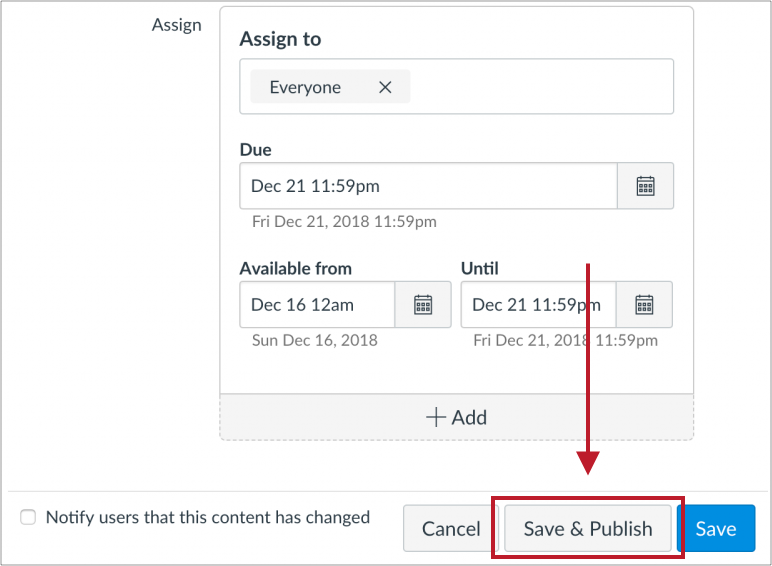The image size is (772, 566).
Task: Toggle Notify users content changed checkbox
Action: (x=28, y=517)
